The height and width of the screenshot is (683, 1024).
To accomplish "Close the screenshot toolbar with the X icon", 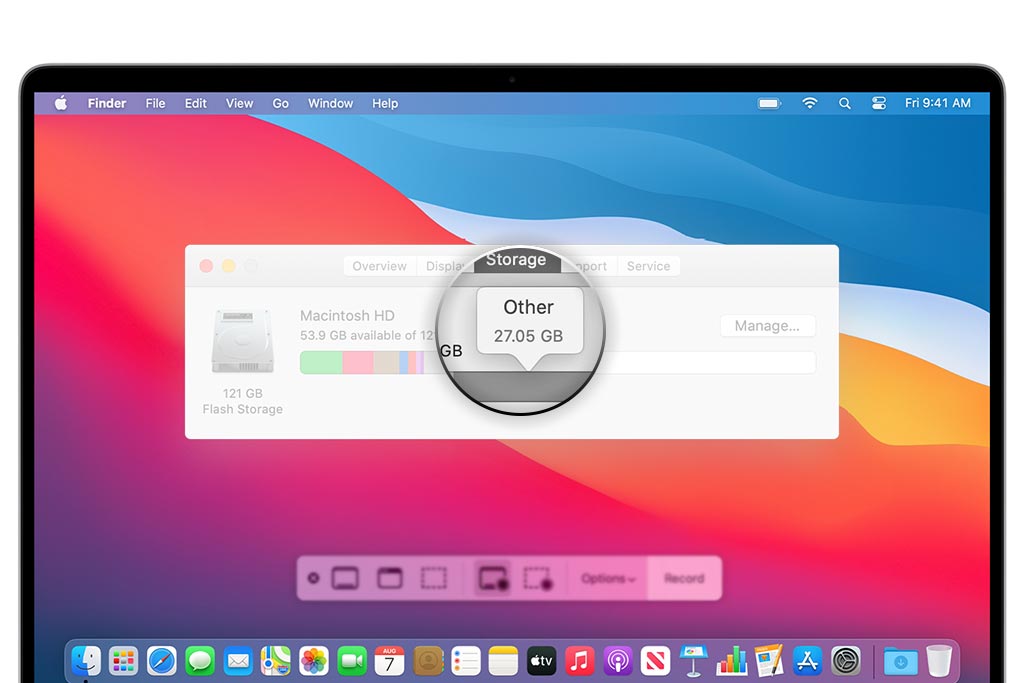I will tap(313, 579).
